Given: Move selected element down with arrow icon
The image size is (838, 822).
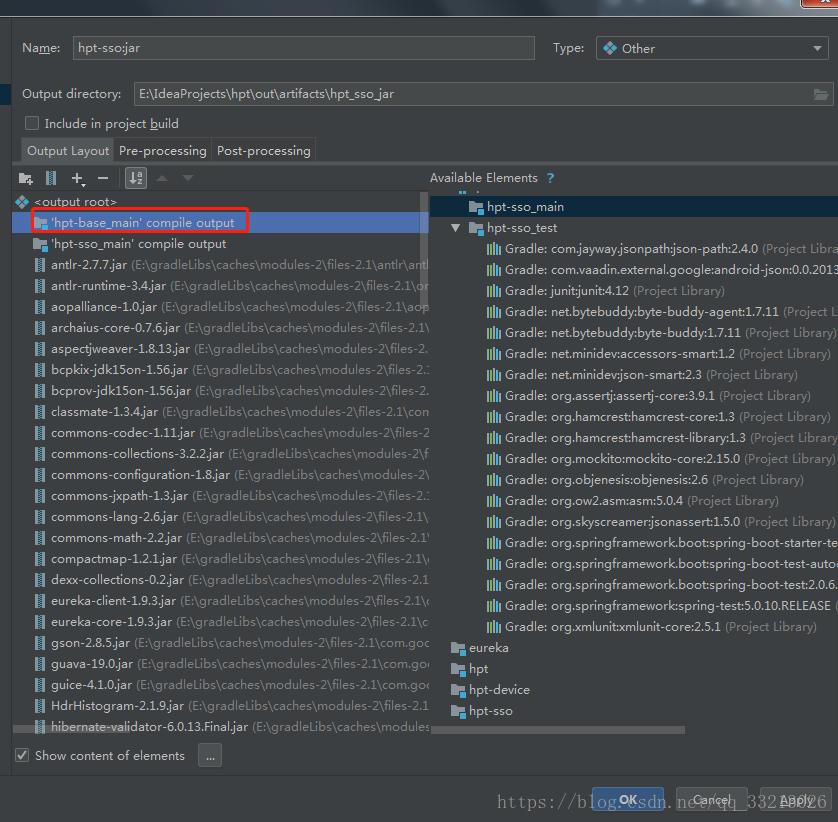Looking at the screenshot, I should (x=188, y=178).
